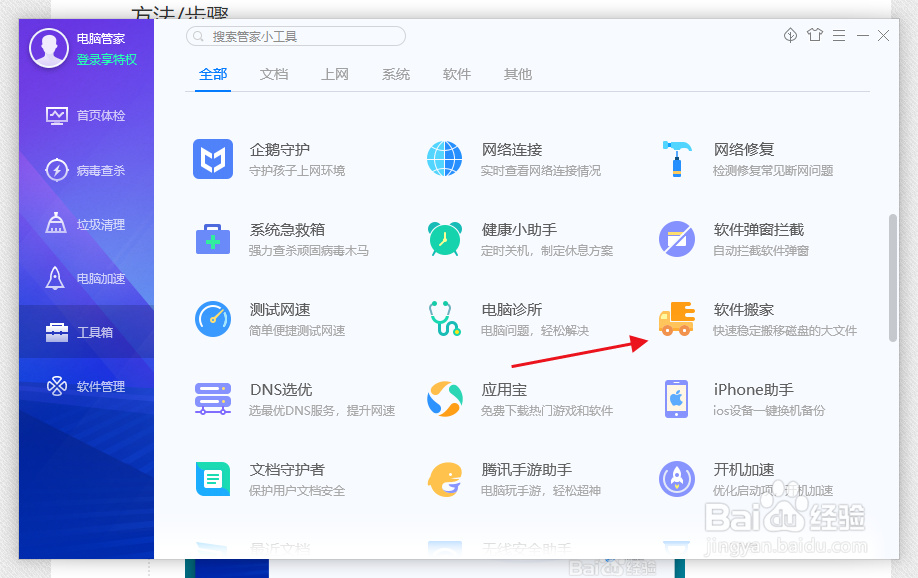Open the DNS选优 server icon
Image resolution: width=918 pixels, height=578 pixels.
coord(213,399)
